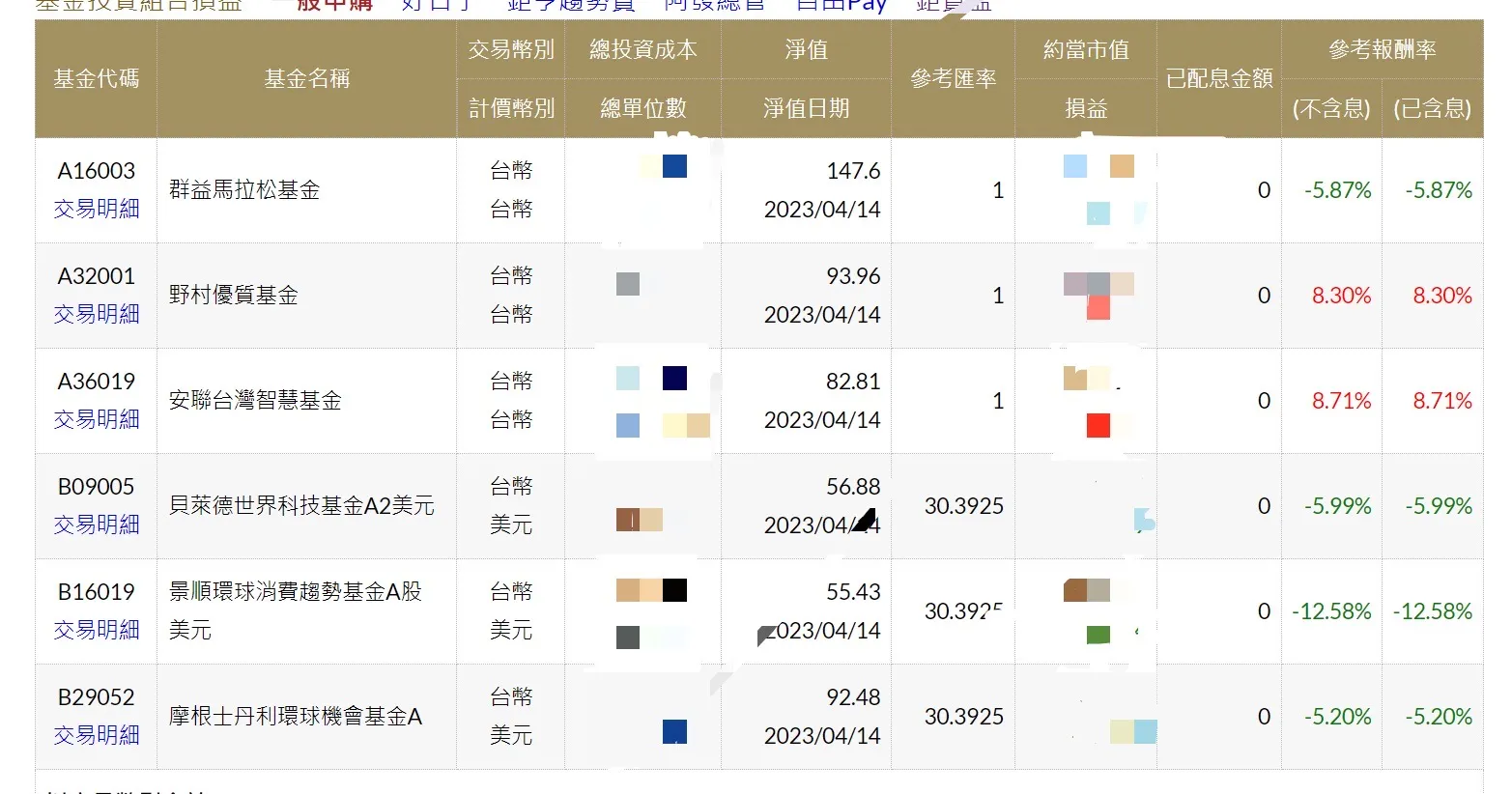Click net value 82.81
1512x794 pixels.
tap(853, 382)
